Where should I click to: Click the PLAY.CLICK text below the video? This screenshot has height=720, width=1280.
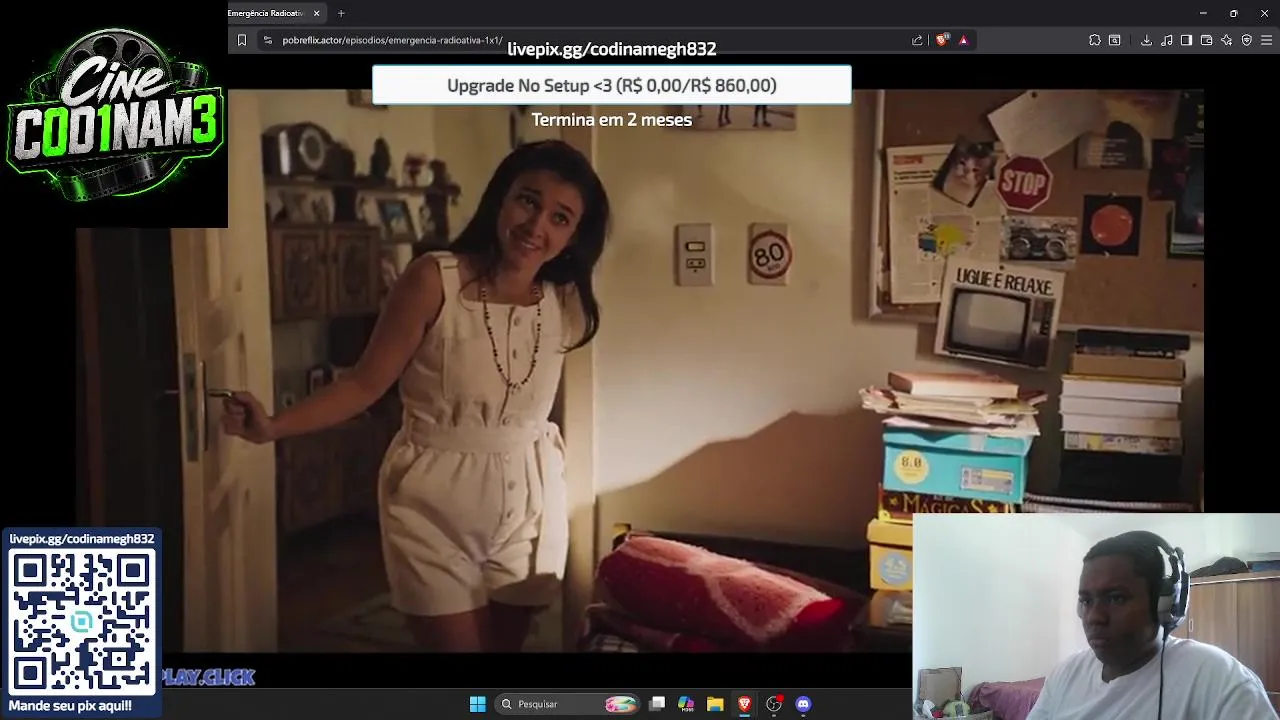pyautogui.click(x=208, y=677)
